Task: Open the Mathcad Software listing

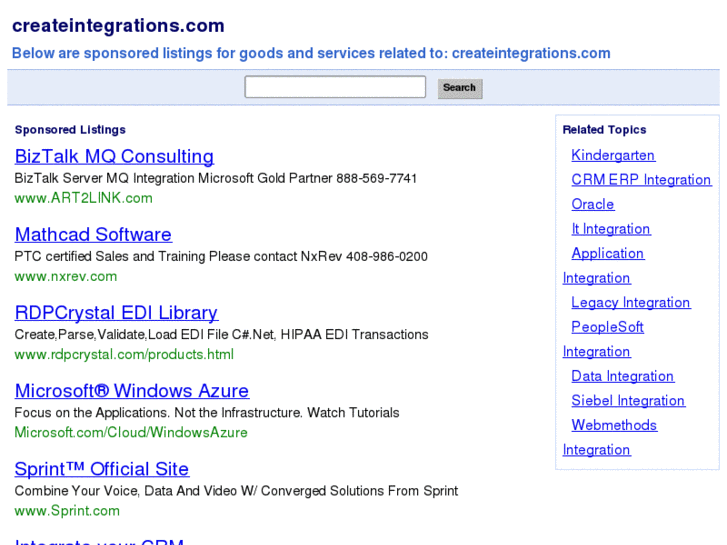Action: [93, 235]
